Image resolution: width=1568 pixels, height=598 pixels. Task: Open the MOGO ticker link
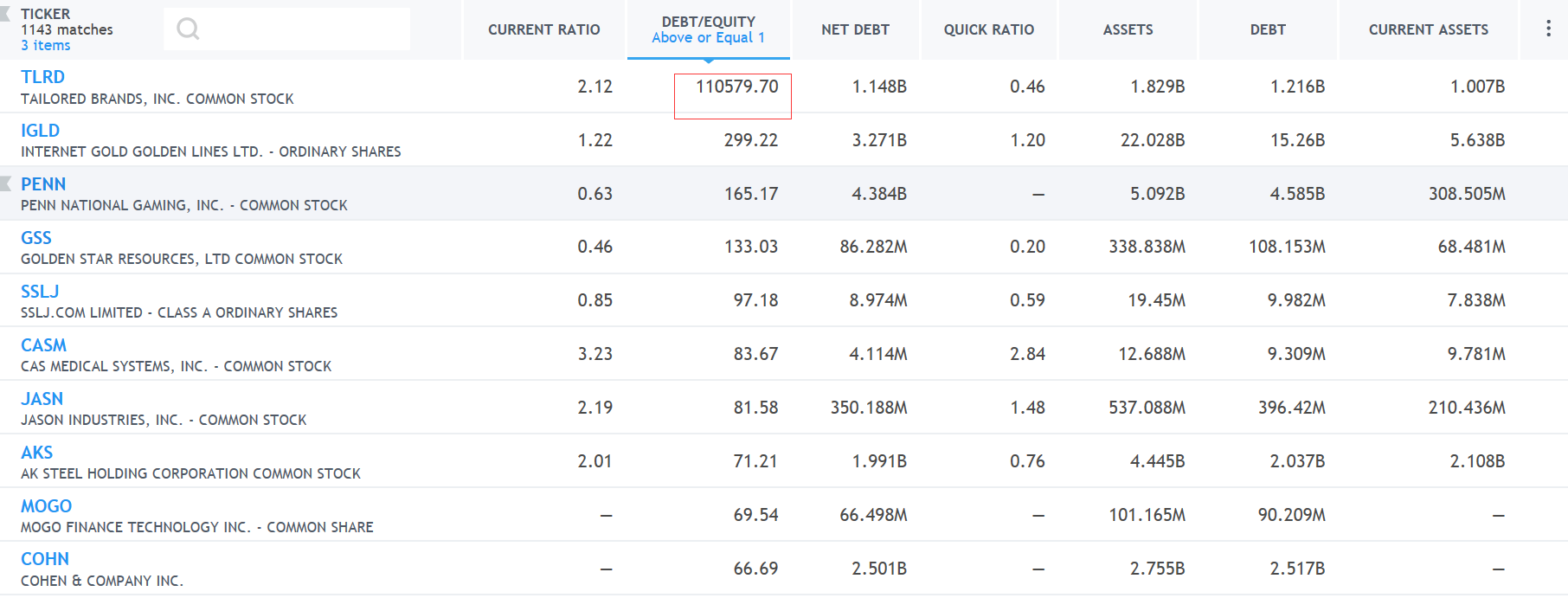46,506
